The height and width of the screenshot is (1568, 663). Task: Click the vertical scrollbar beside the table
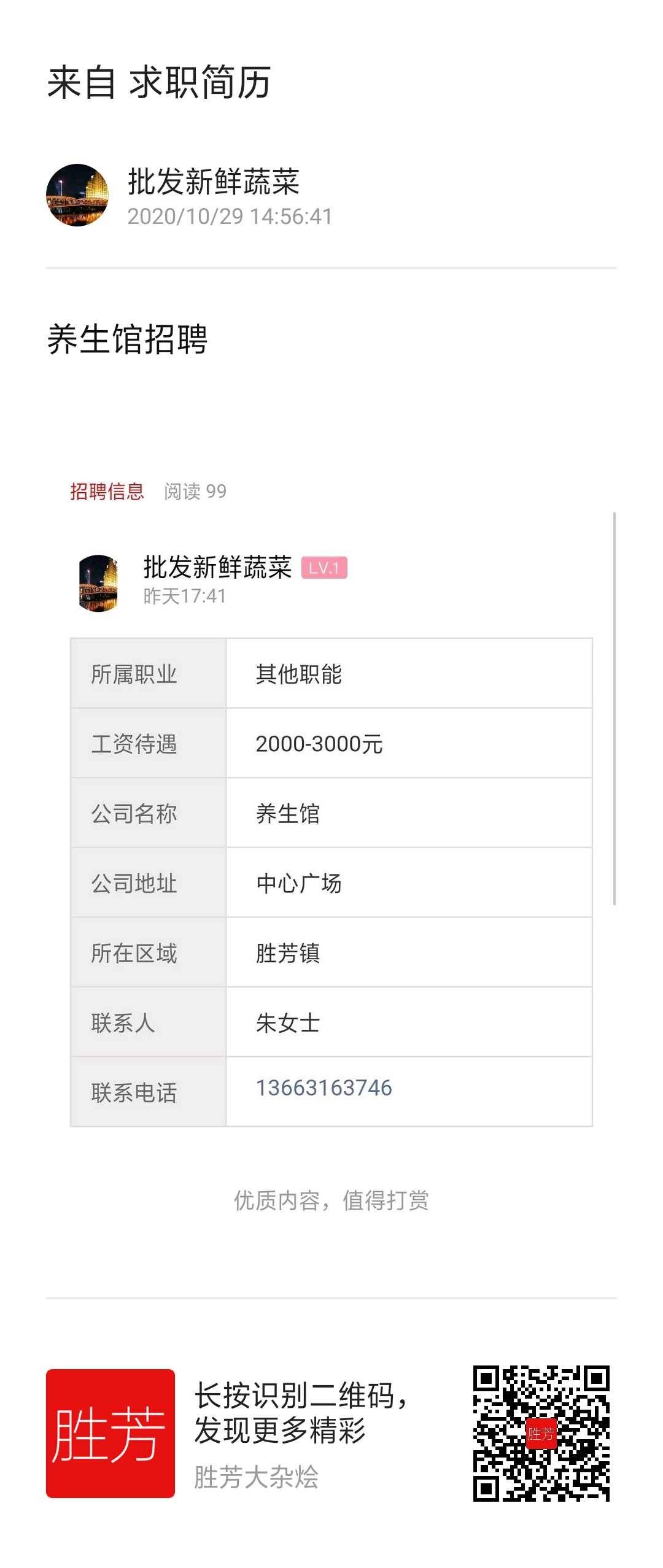click(615, 708)
